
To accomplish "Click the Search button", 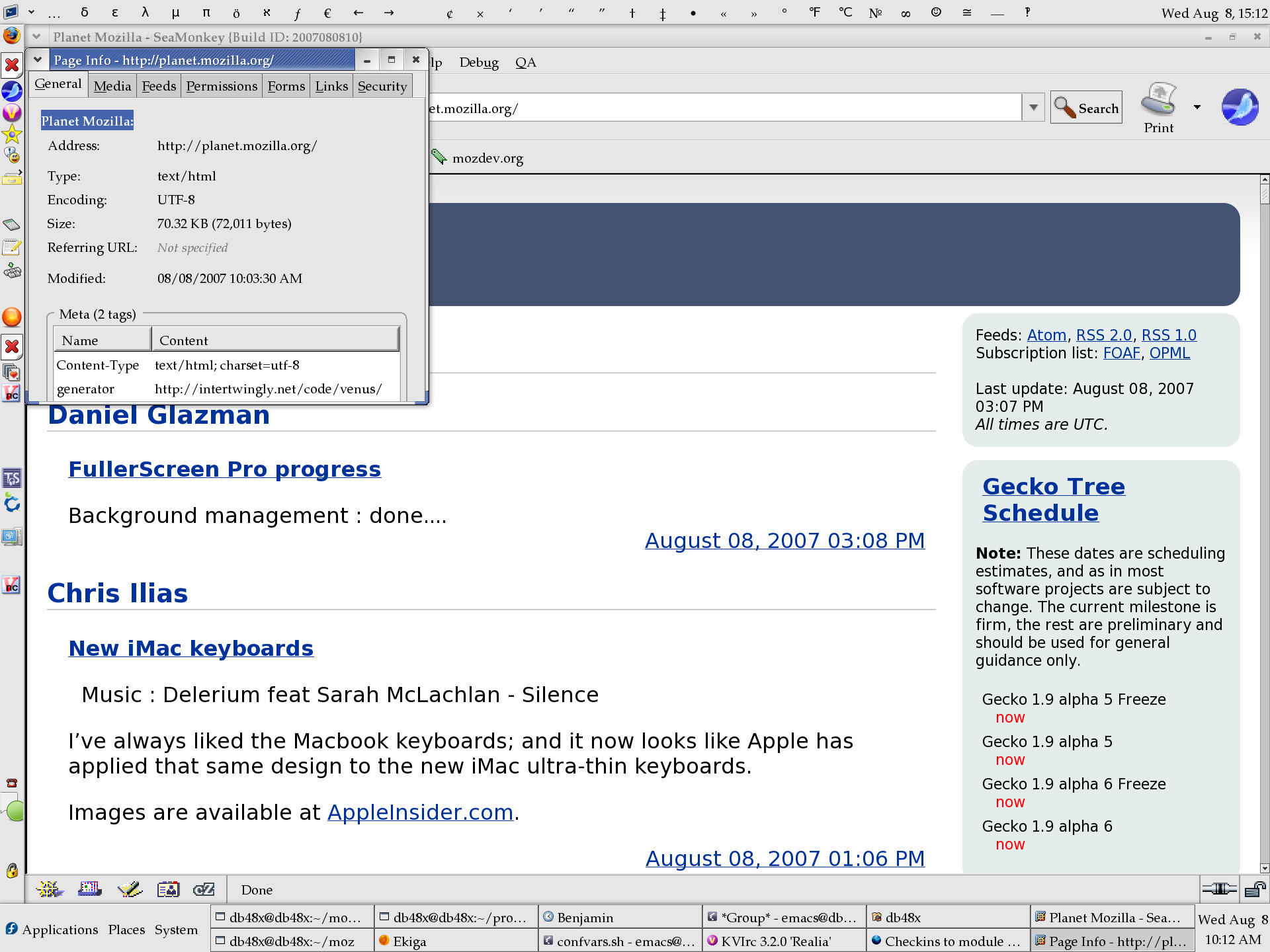I will coord(1086,108).
